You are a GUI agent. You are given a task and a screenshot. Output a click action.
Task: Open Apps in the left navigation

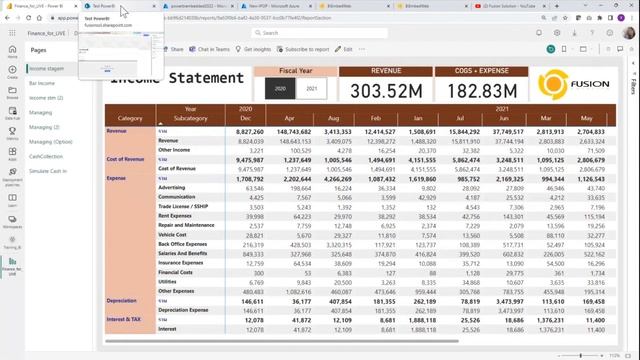(x=12, y=154)
